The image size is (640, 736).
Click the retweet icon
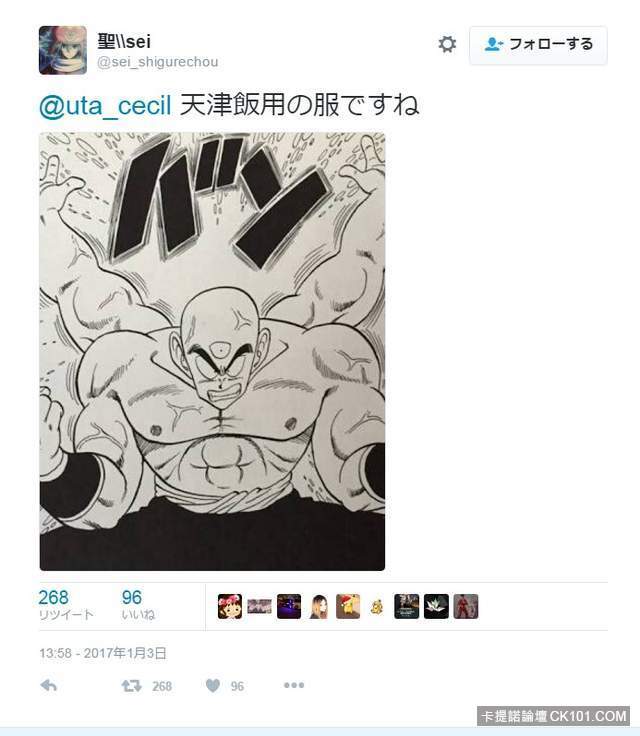coord(131,686)
